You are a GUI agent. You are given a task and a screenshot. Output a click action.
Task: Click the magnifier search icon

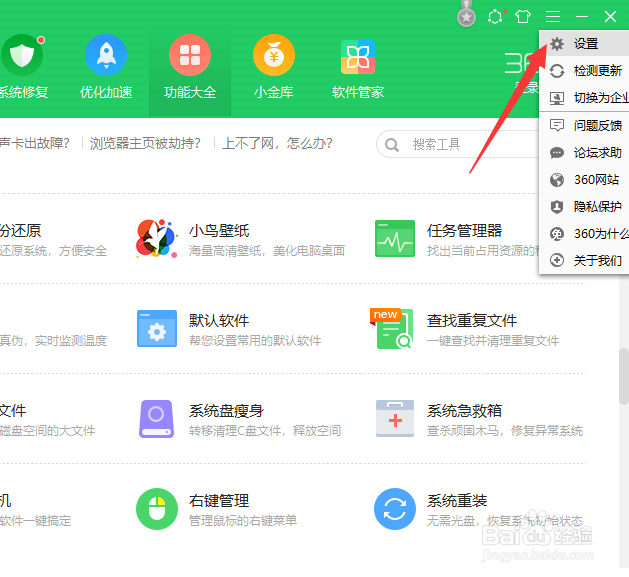392,144
